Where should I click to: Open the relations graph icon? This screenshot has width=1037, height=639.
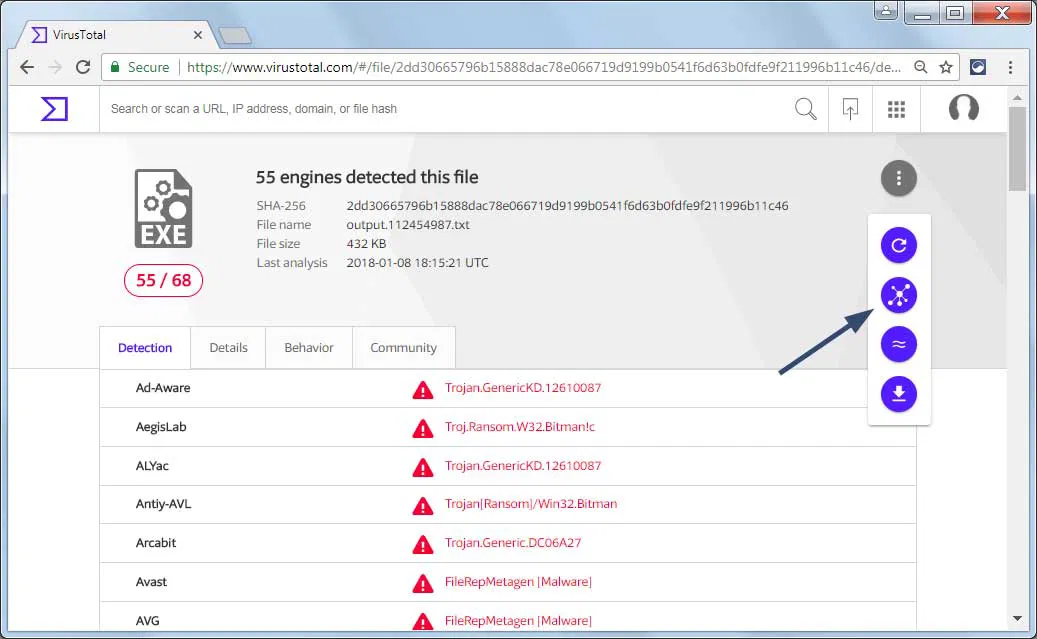[x=898, y=294]
